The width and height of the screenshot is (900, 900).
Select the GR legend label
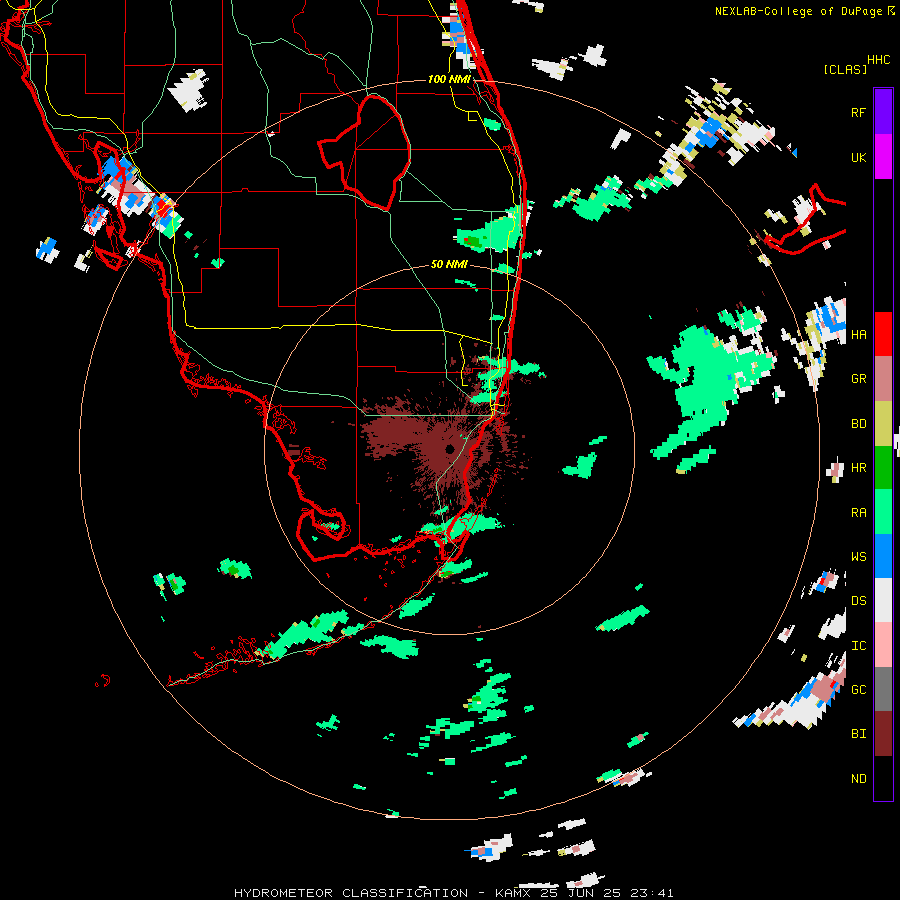[858, 379]
